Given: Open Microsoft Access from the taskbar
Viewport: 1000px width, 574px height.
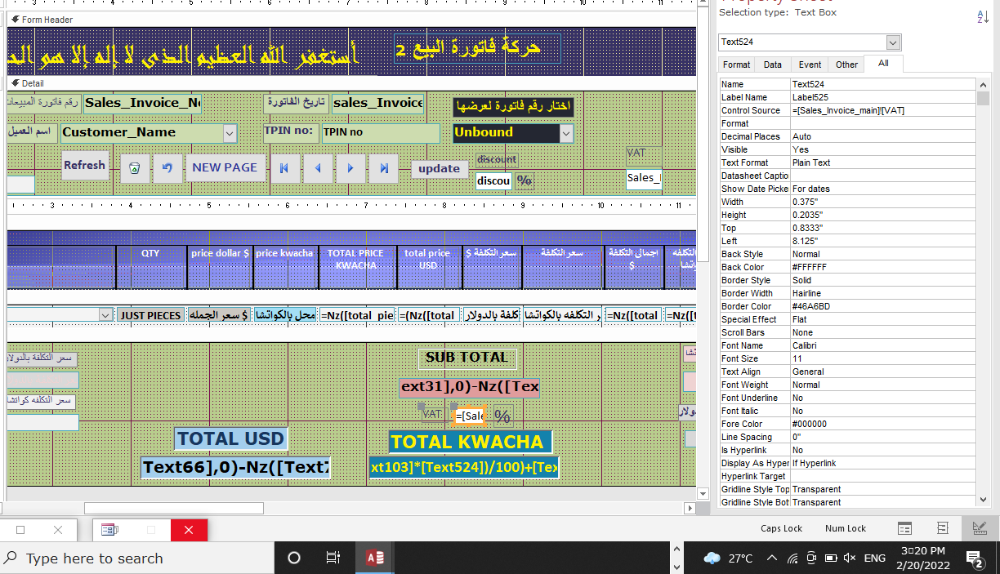Looking at the screenshot, I should tap(375, 558).
